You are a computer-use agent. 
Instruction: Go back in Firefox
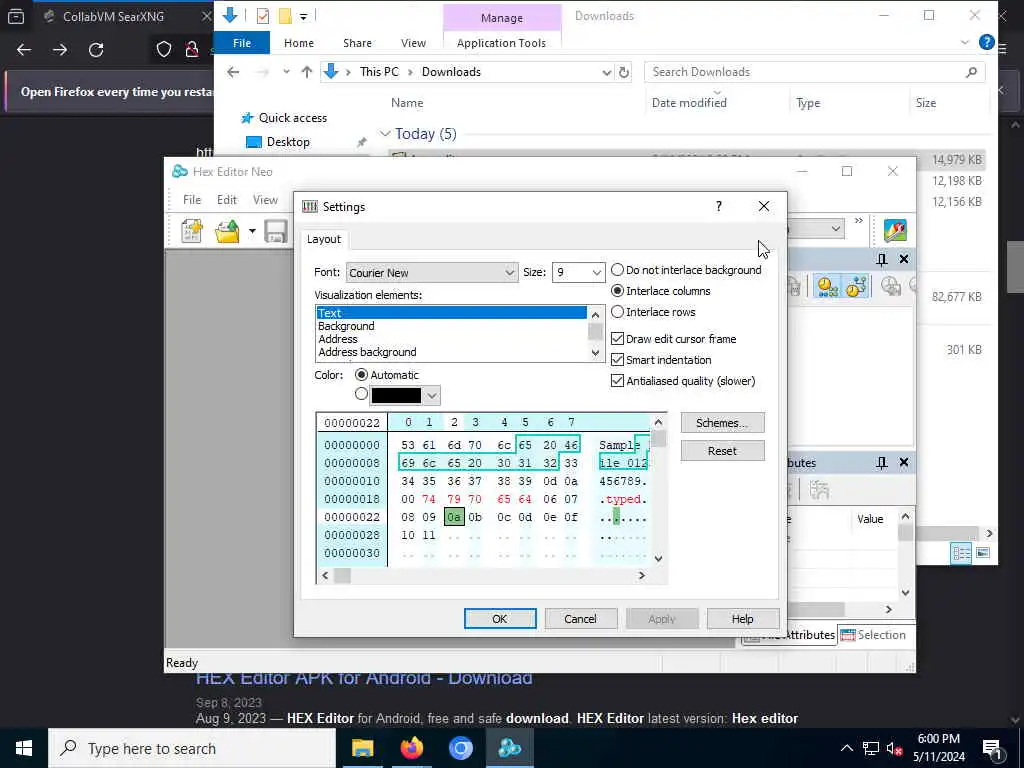point(24,50)
